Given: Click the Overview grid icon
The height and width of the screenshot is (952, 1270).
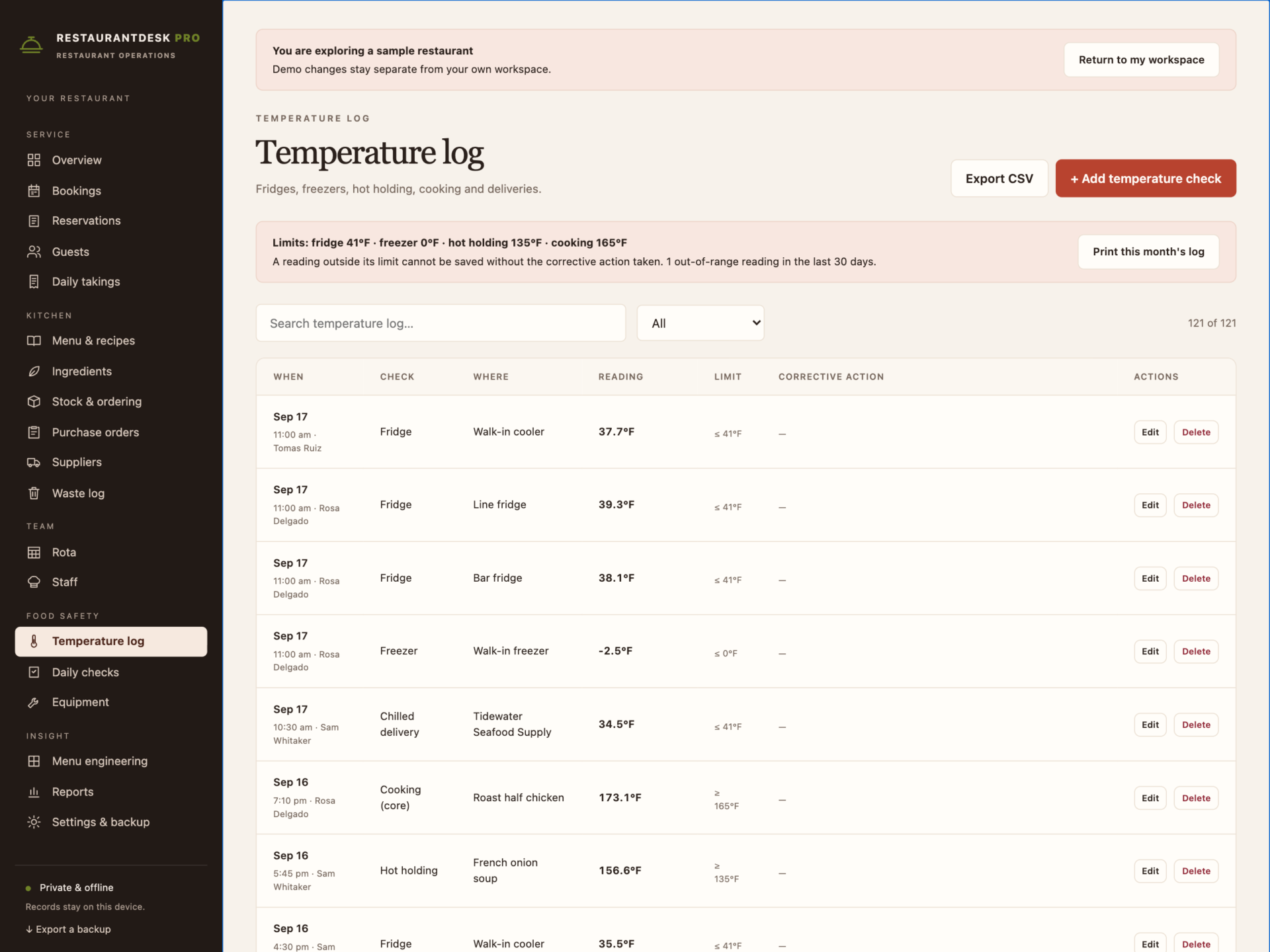Looking at the screenshot, I should [34, 160].
